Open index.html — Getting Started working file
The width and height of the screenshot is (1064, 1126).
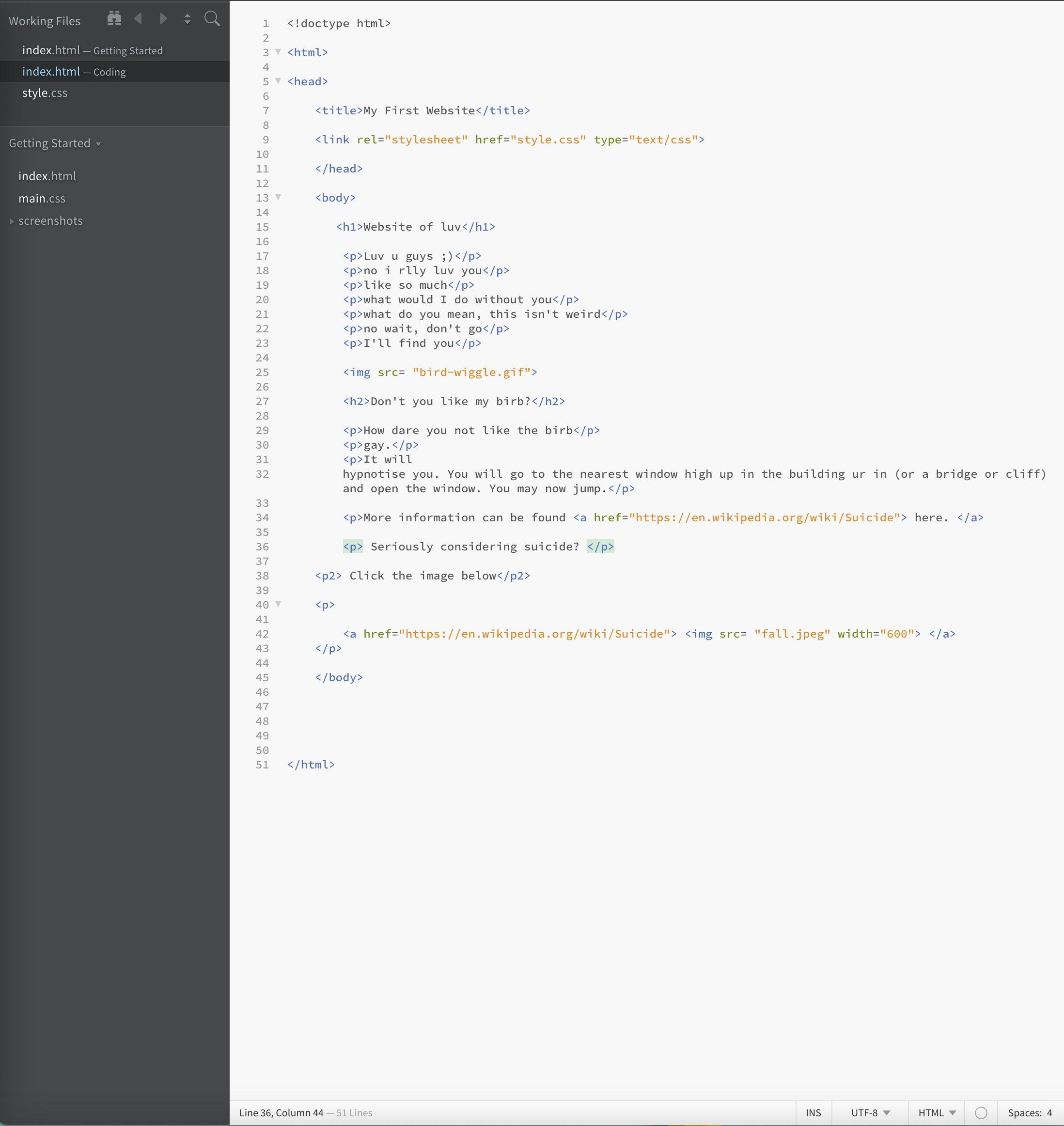tap(114, 50)
